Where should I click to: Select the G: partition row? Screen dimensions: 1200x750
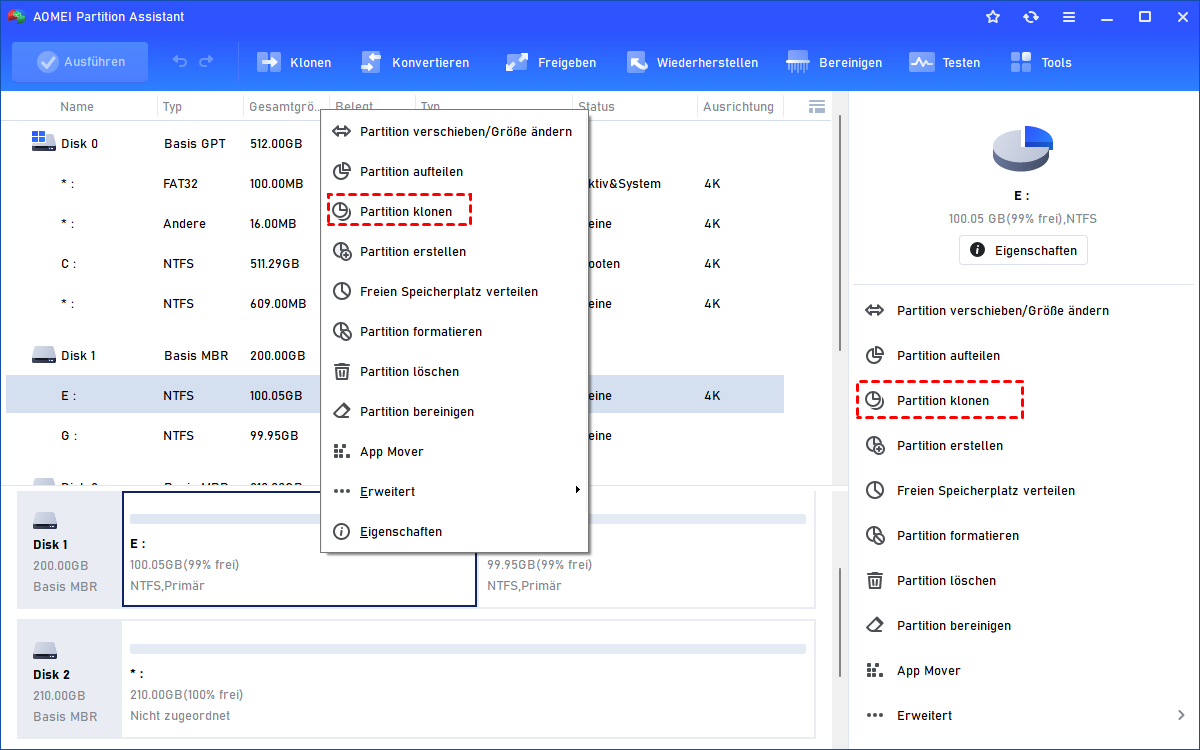[395, 435]
